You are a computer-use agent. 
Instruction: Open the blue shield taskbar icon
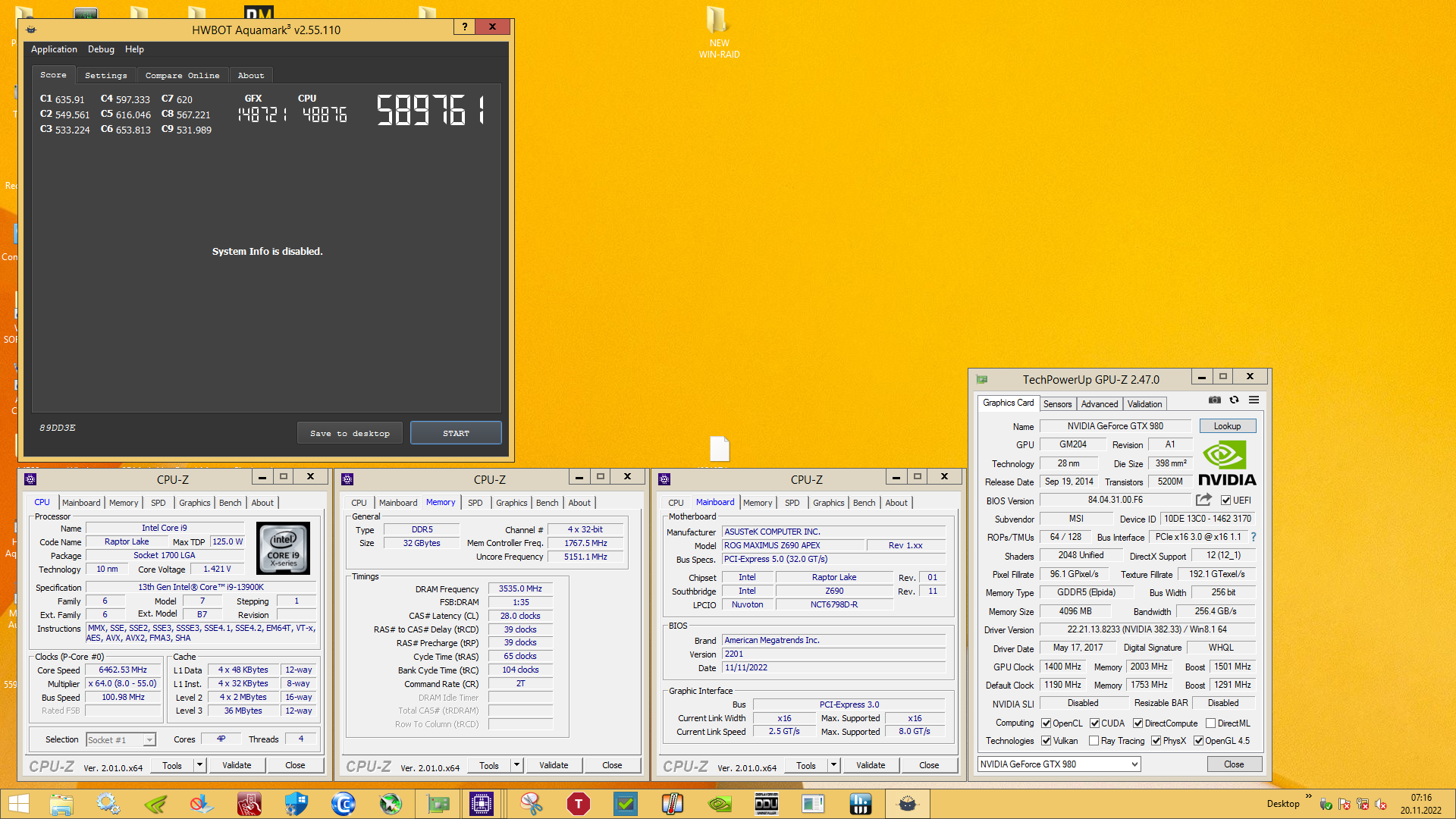click(297, 804)
